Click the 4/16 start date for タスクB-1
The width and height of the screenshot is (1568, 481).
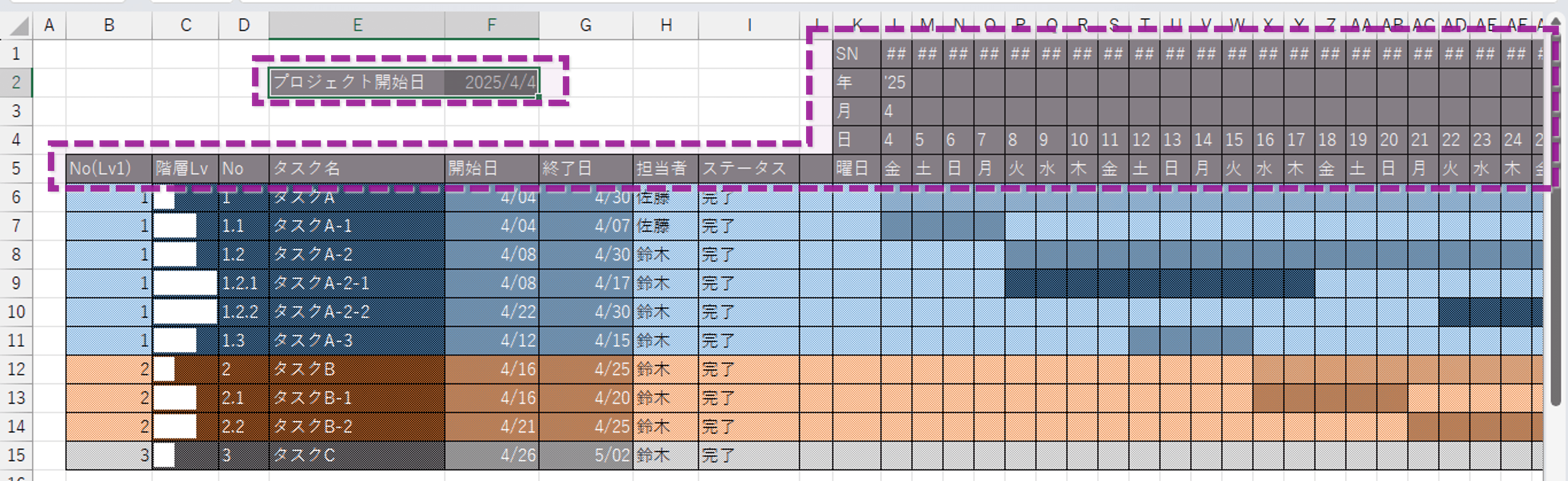tap(492, 398)
